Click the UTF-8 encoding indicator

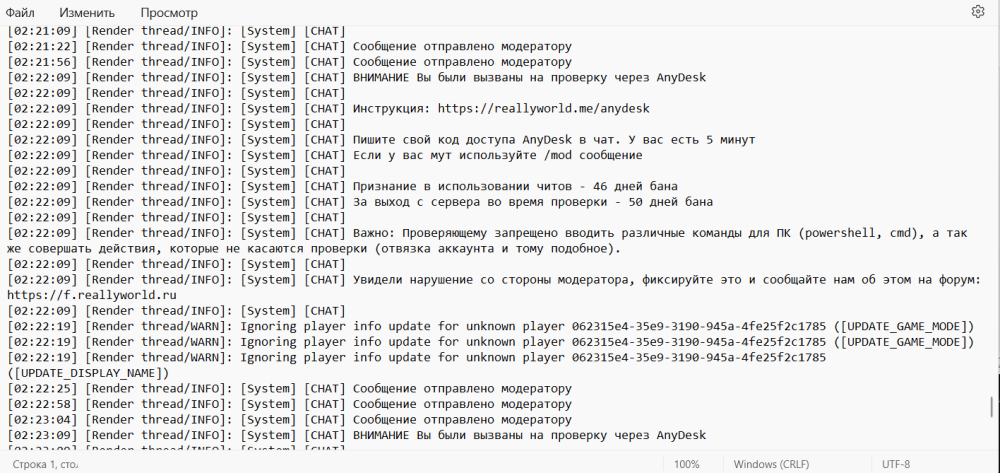click(x=896, y=464)
